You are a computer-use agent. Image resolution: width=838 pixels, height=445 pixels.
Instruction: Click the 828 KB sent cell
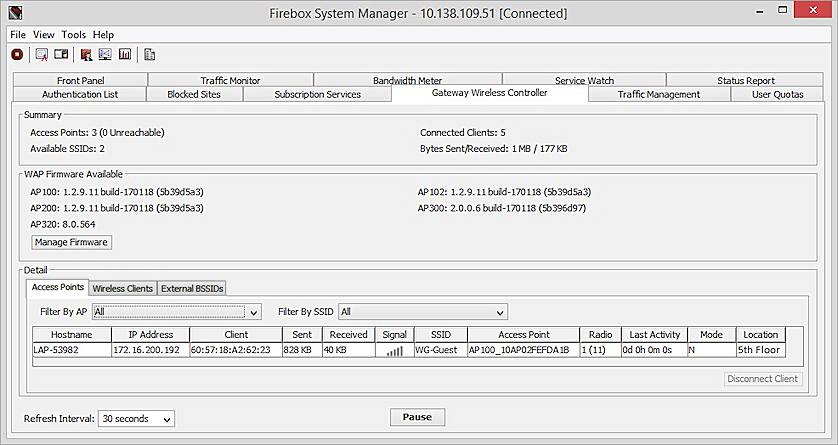[302, 350]
